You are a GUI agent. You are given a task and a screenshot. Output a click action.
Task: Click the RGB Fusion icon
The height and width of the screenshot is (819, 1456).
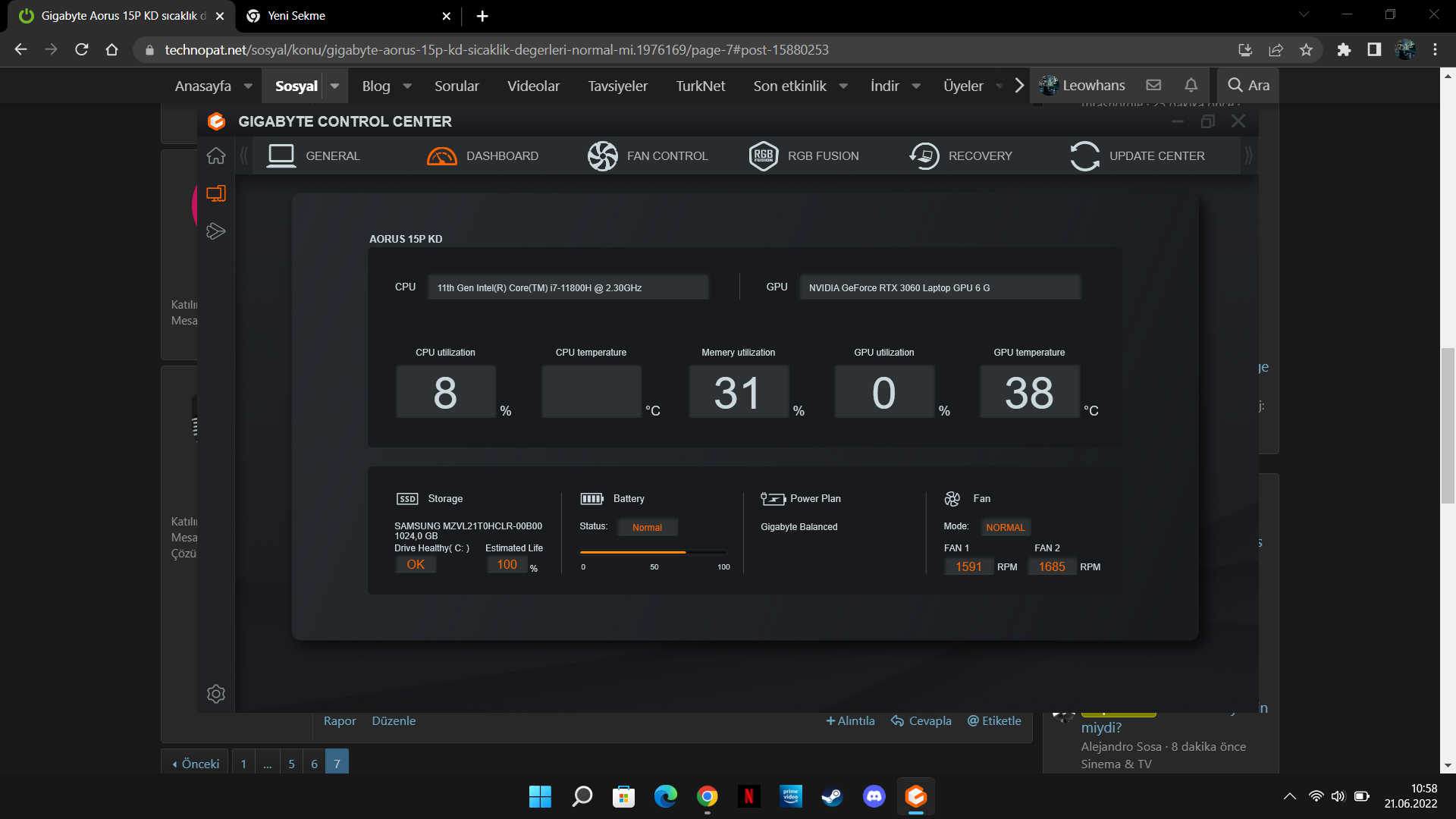coord(764,156)
